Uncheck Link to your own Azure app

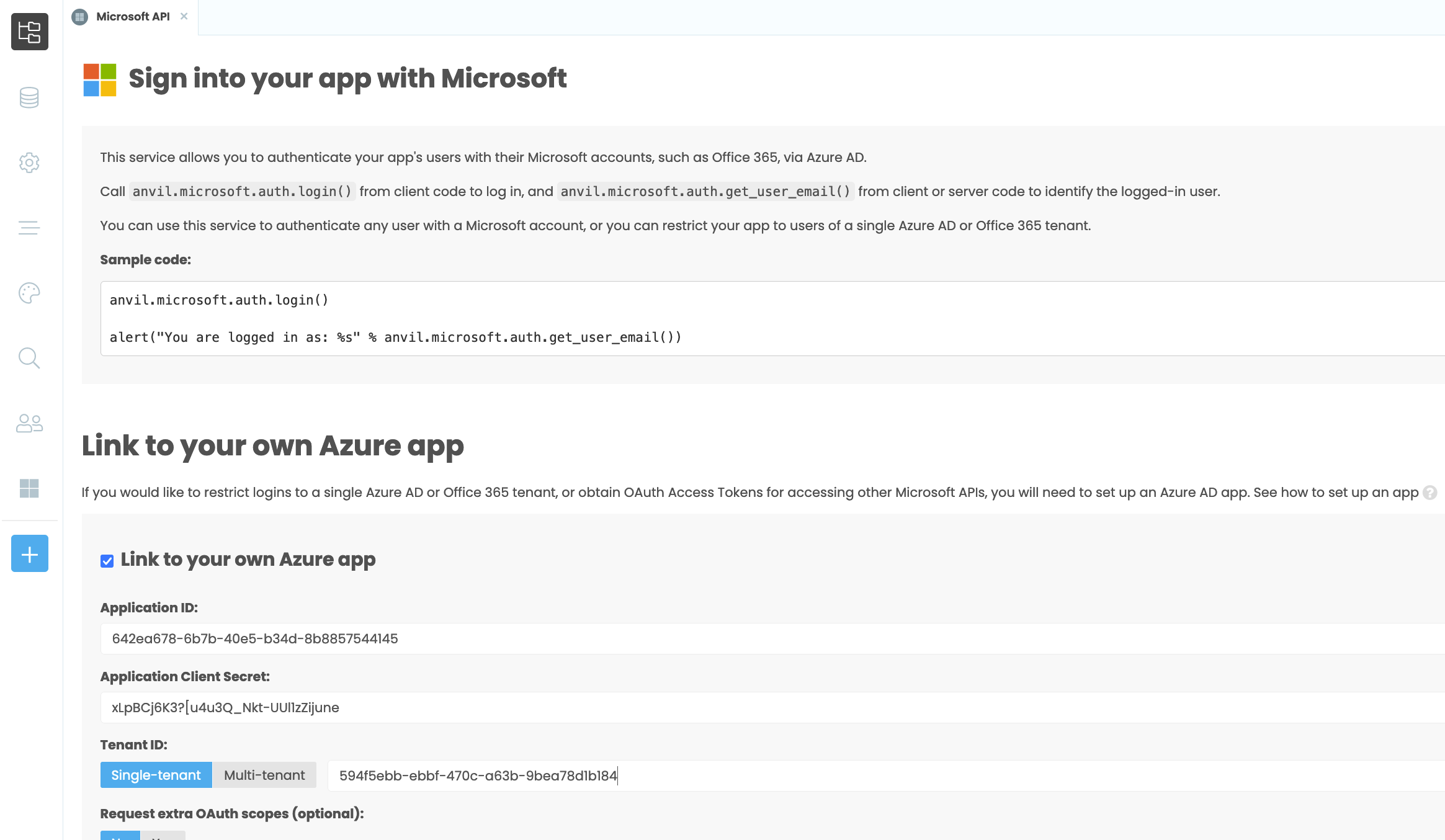point(107,561)
